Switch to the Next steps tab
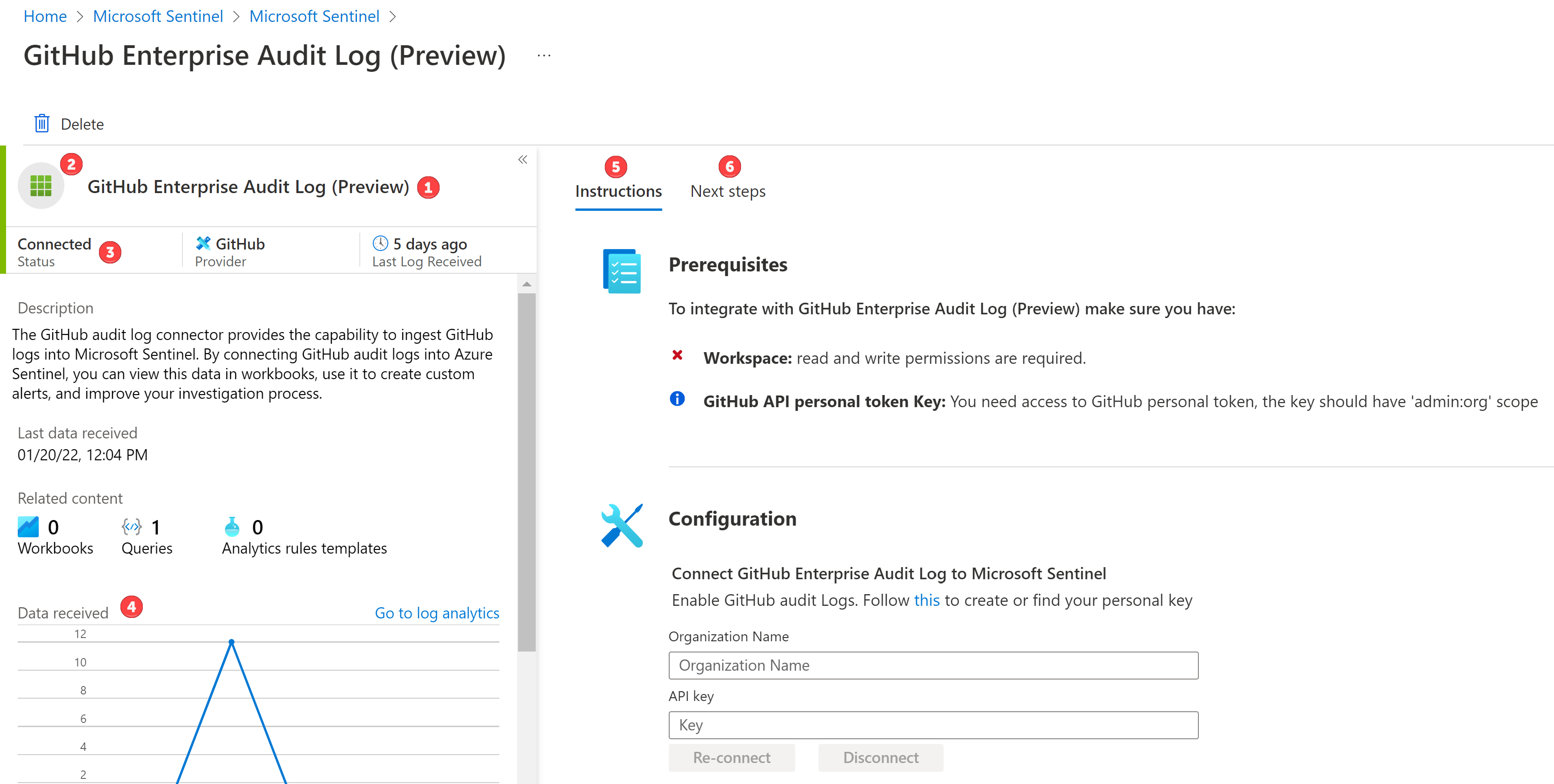This screenshot has height=784, width=1554. pyautogui.click(x=727, y=191)
